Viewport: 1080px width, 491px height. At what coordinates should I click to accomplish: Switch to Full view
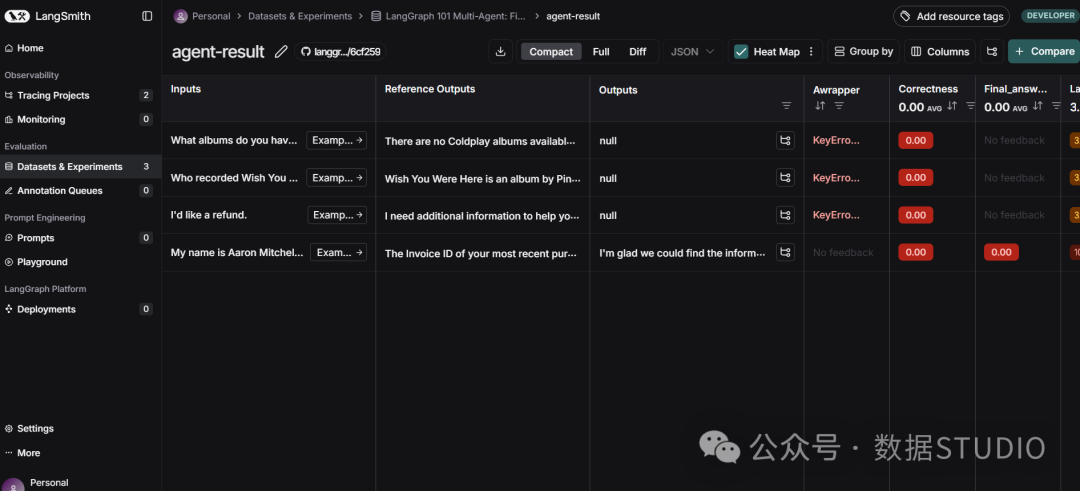pos(601,52)
